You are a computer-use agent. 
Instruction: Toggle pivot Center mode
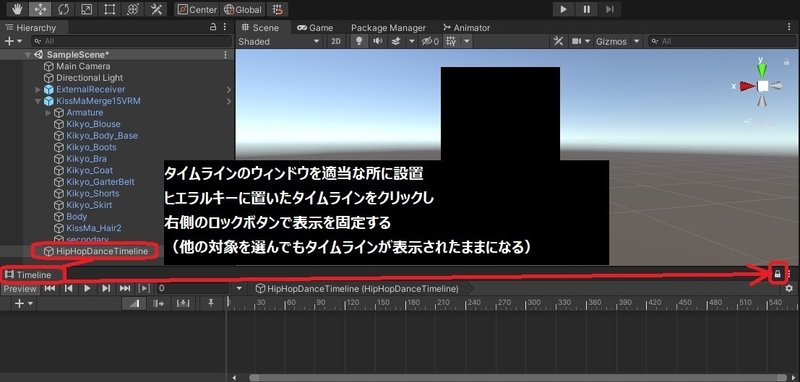(x=197, y=9)
